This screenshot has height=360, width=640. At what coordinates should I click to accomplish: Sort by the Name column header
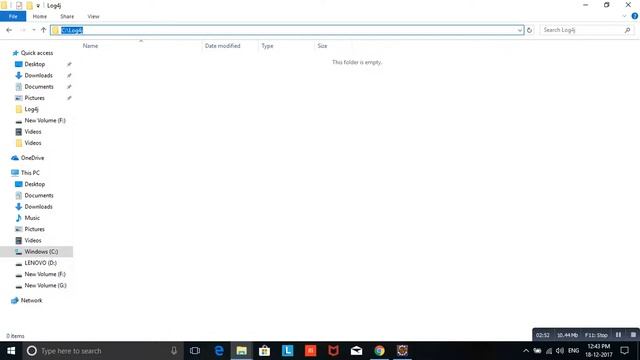point(90,46)
